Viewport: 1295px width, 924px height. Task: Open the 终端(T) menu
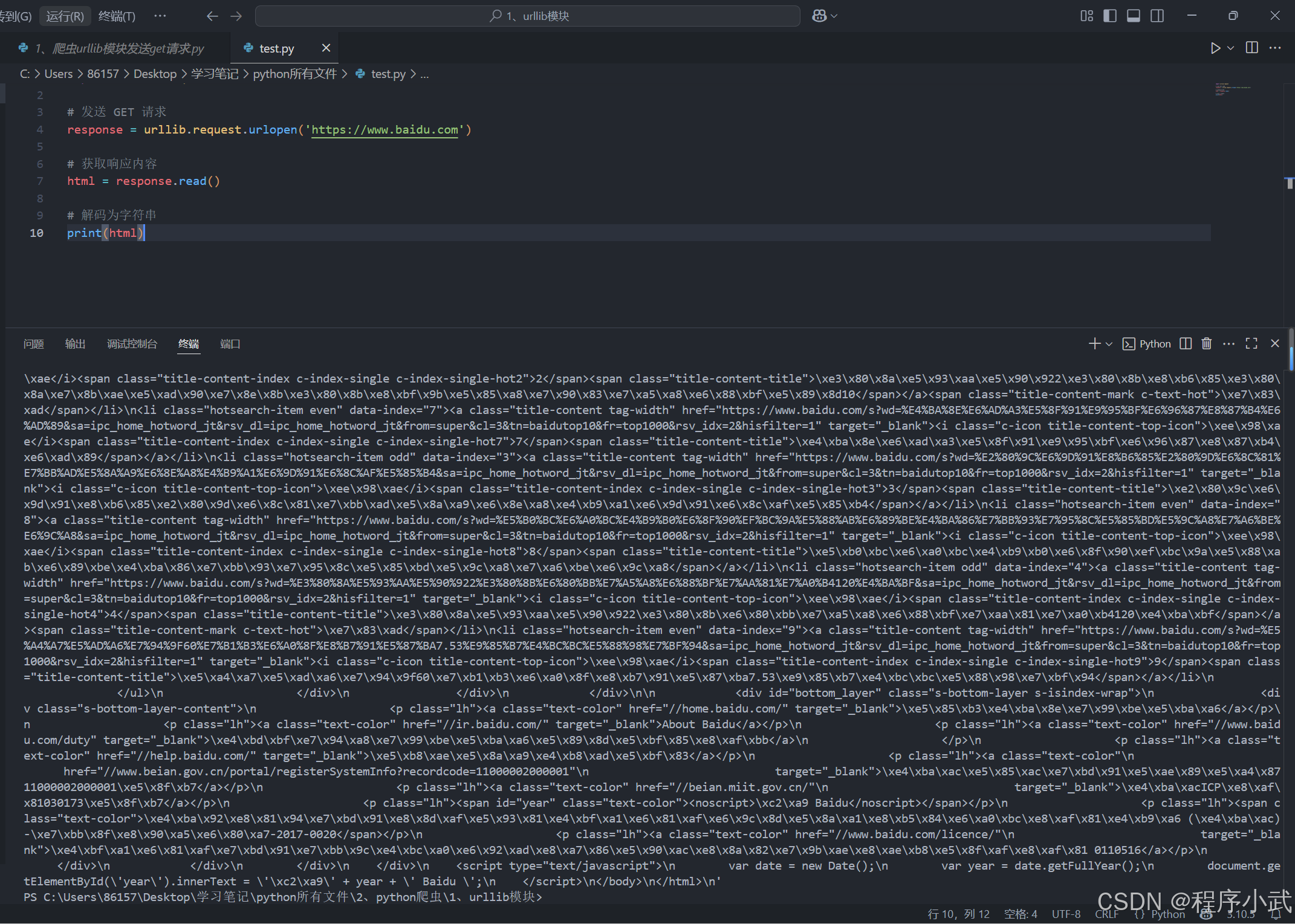coord(117,16)
